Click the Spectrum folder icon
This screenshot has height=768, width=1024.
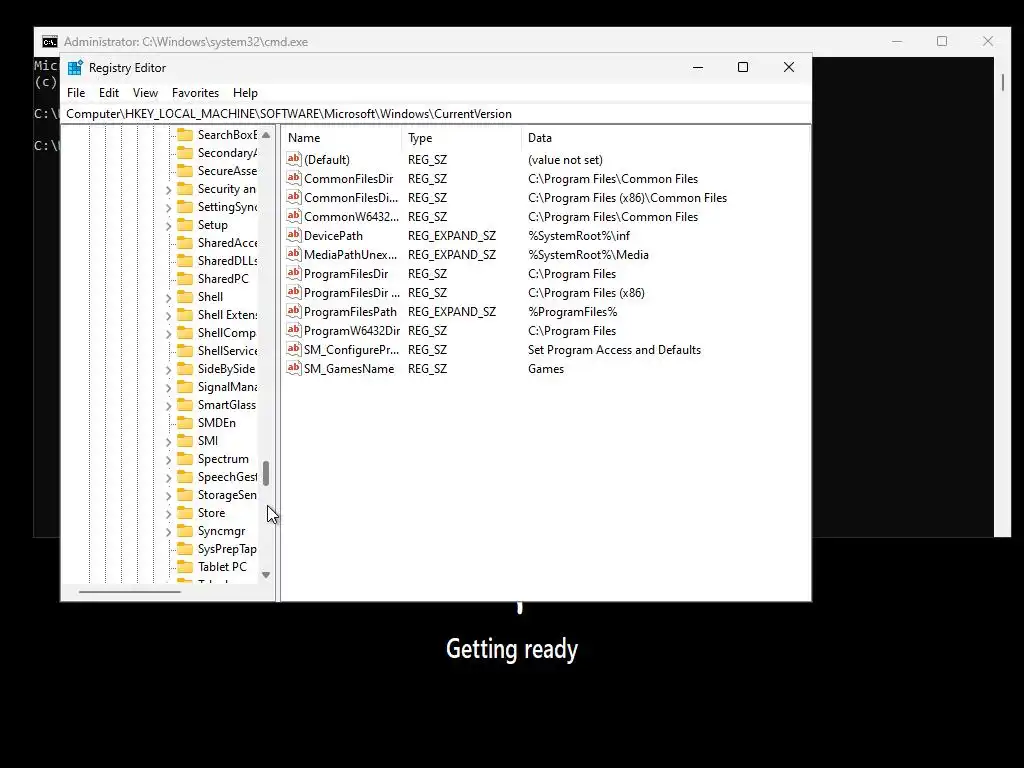[185, 459]
